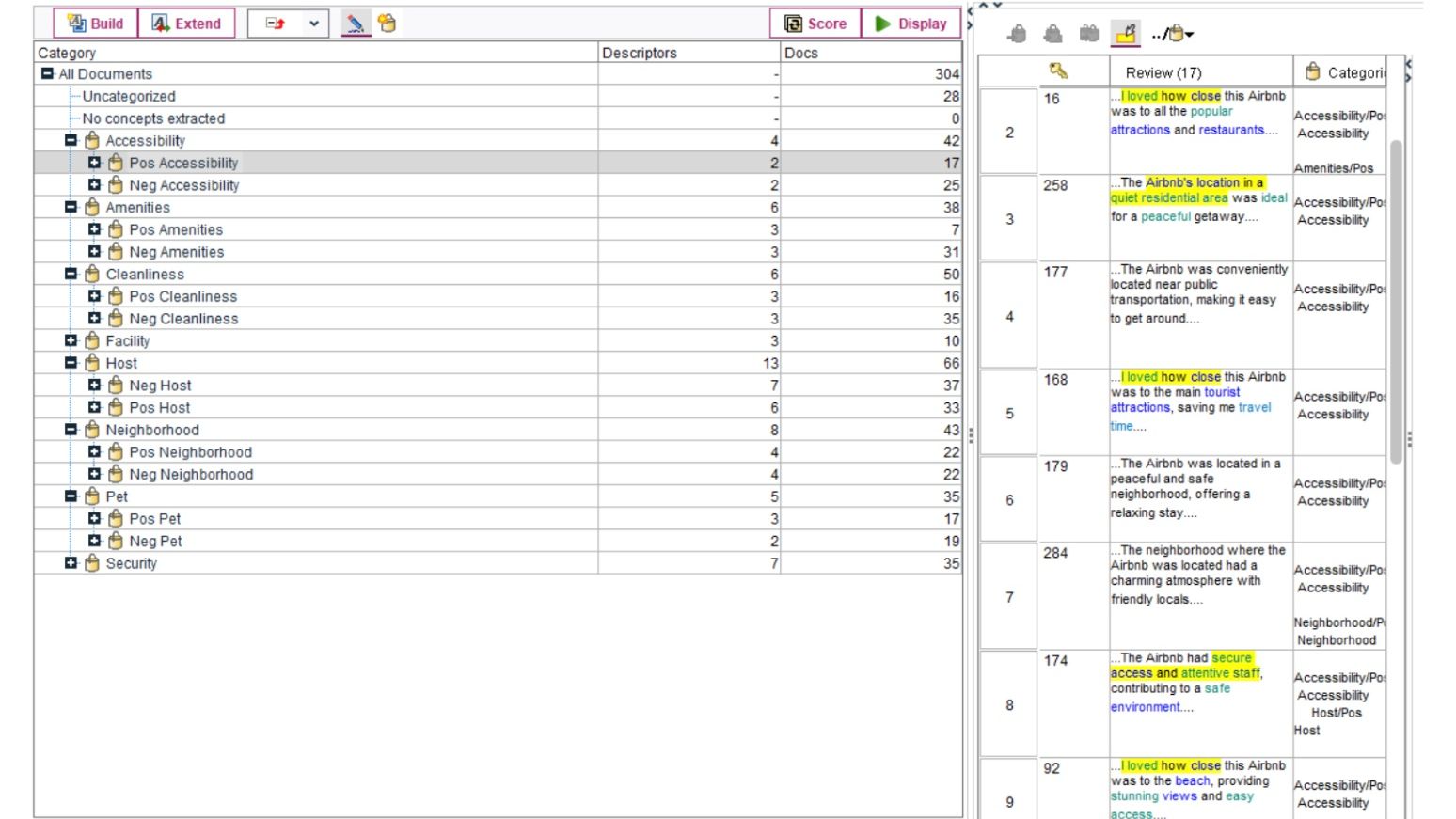This screenshot has height=819, width=1456.
Task: Select the No concepts extracted item
Action: [153, 118]
